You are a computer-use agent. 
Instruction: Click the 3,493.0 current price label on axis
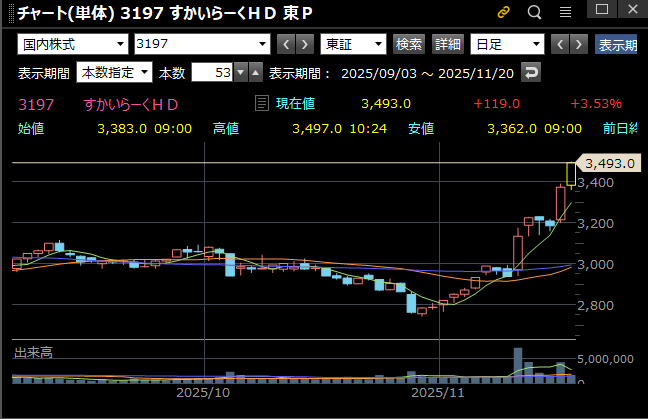click(610, 163)
